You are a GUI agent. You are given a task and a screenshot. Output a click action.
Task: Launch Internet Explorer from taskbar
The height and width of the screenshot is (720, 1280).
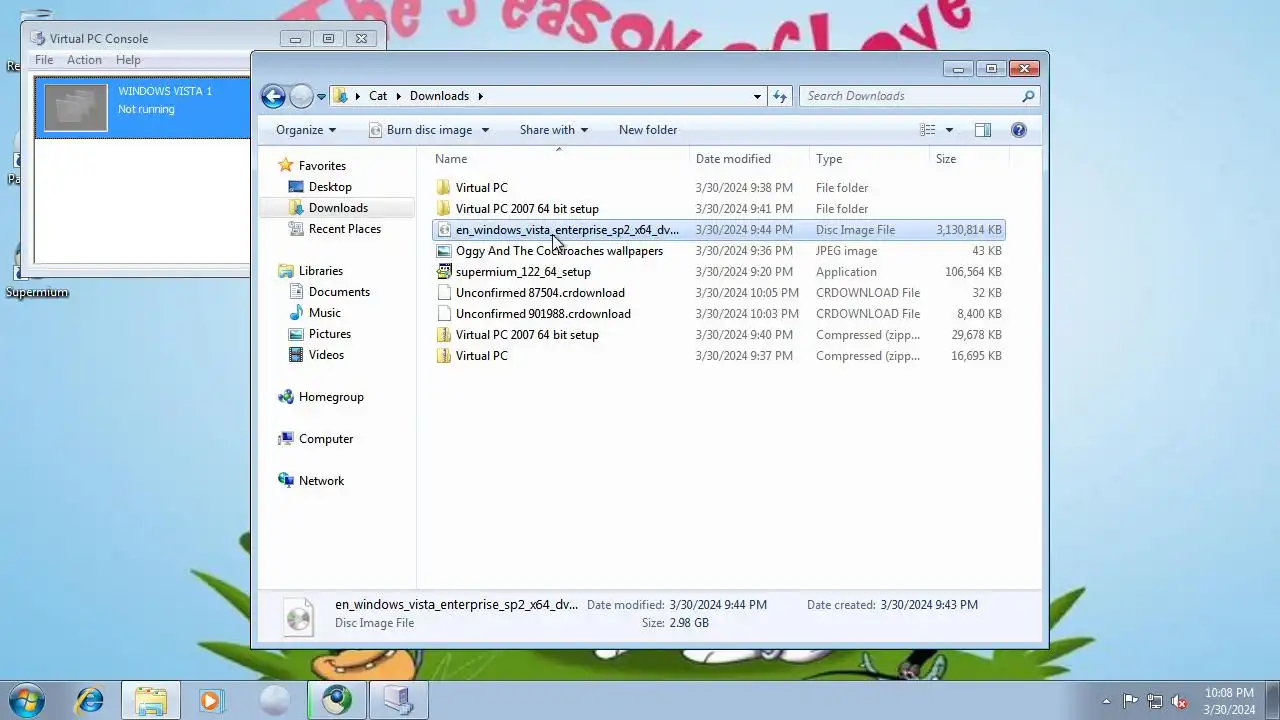[90, 700]
